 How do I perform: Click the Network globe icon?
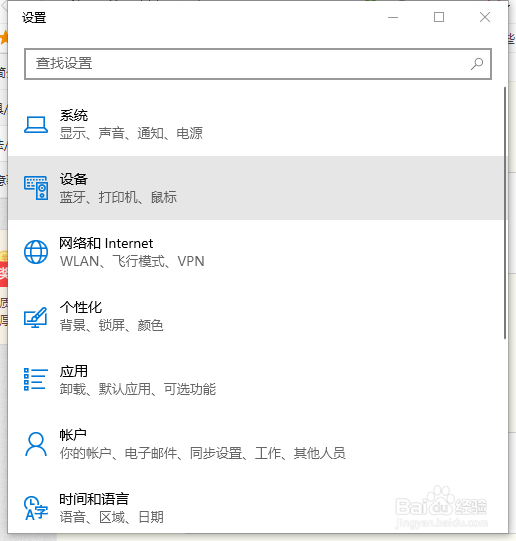[36, 252]
